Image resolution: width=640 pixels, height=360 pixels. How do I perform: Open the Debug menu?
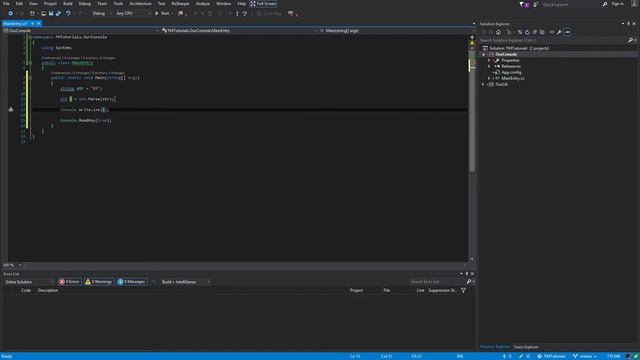[x=84, y=4]
